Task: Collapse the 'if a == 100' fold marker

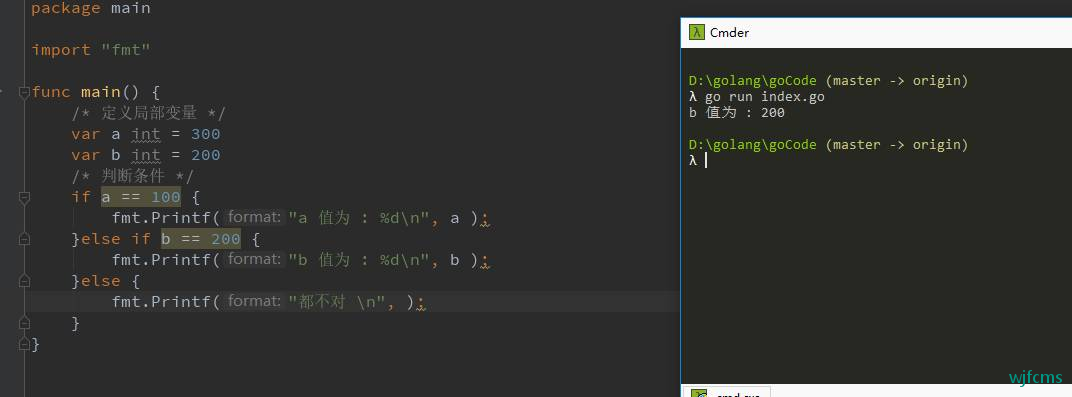Action: (25, 197)
